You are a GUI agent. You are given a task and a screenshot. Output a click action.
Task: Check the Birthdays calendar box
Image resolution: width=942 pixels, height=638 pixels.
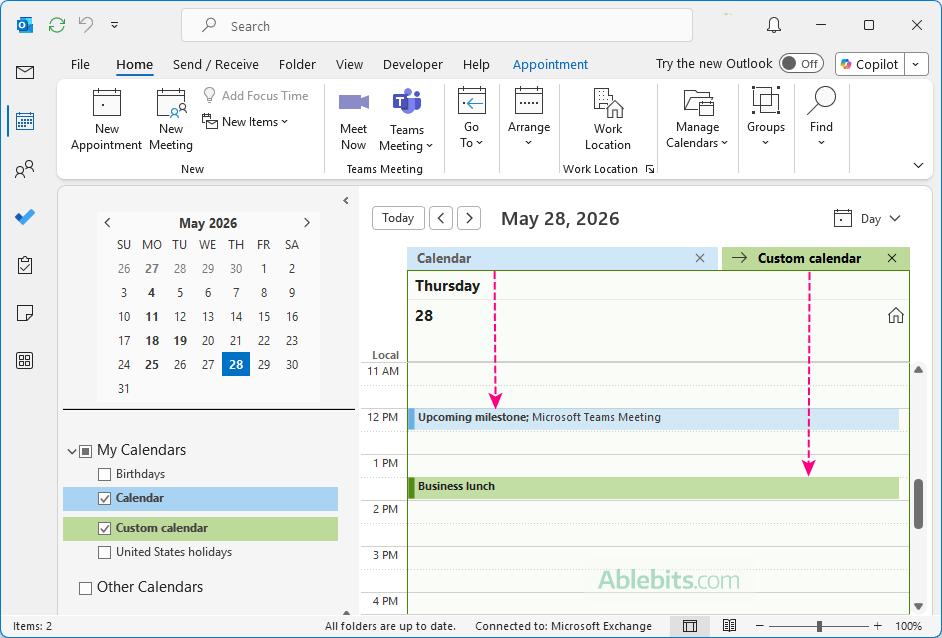(x=104, y=475)
